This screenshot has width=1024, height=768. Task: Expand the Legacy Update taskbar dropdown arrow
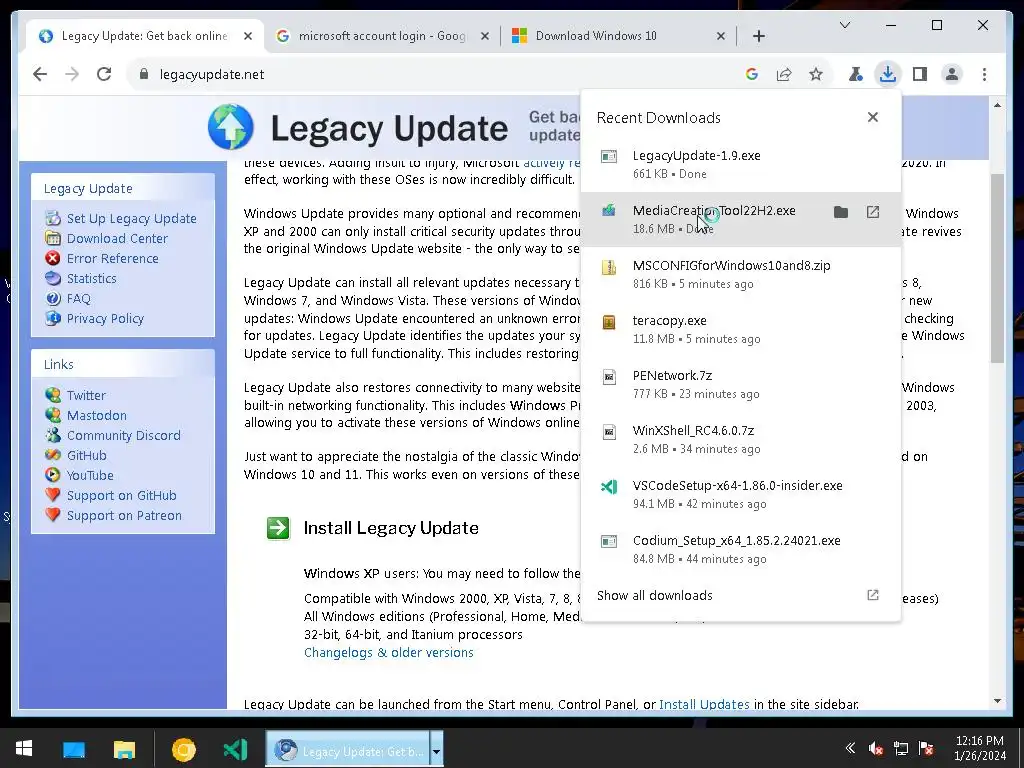point(436,750)
